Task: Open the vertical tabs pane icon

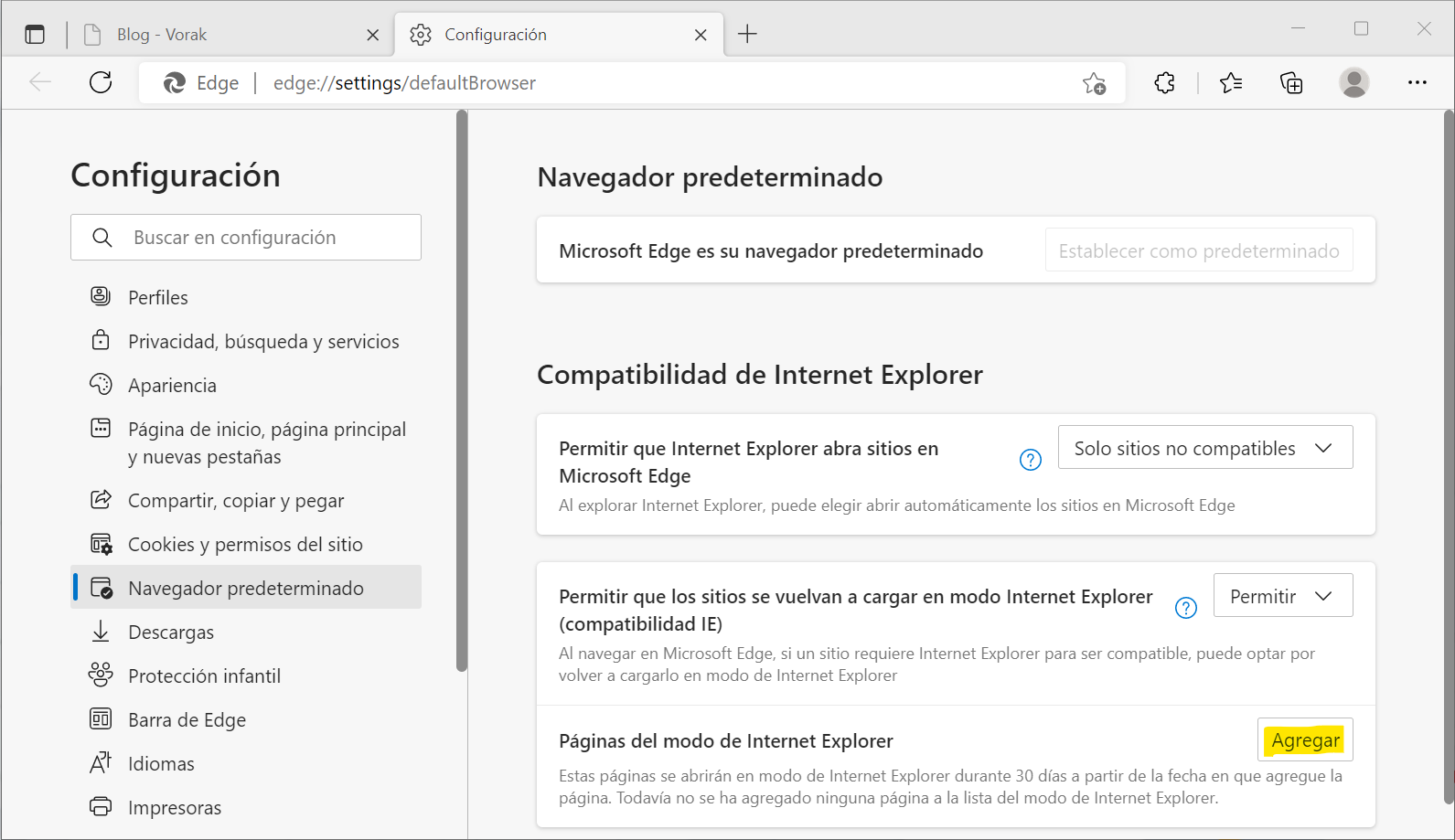Action: (35, 35)
